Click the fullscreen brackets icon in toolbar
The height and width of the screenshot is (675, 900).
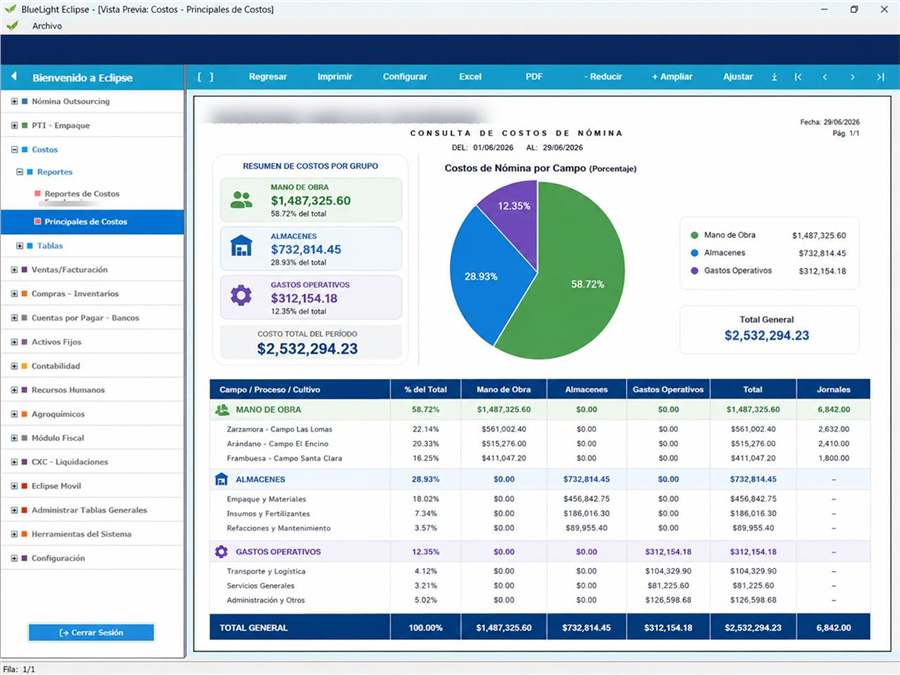coord(205,77)
